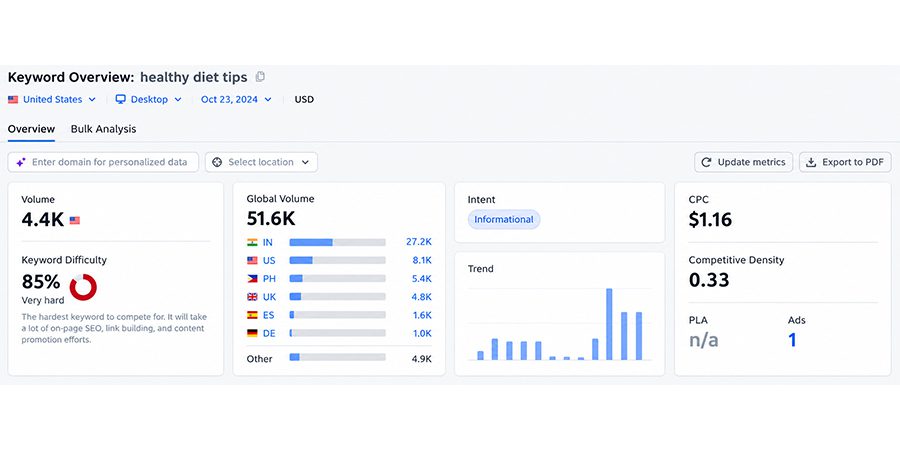Focus the Enter domain for personalized data field
900x450 pixels.
pyautogui.click(x=103, y=162)
